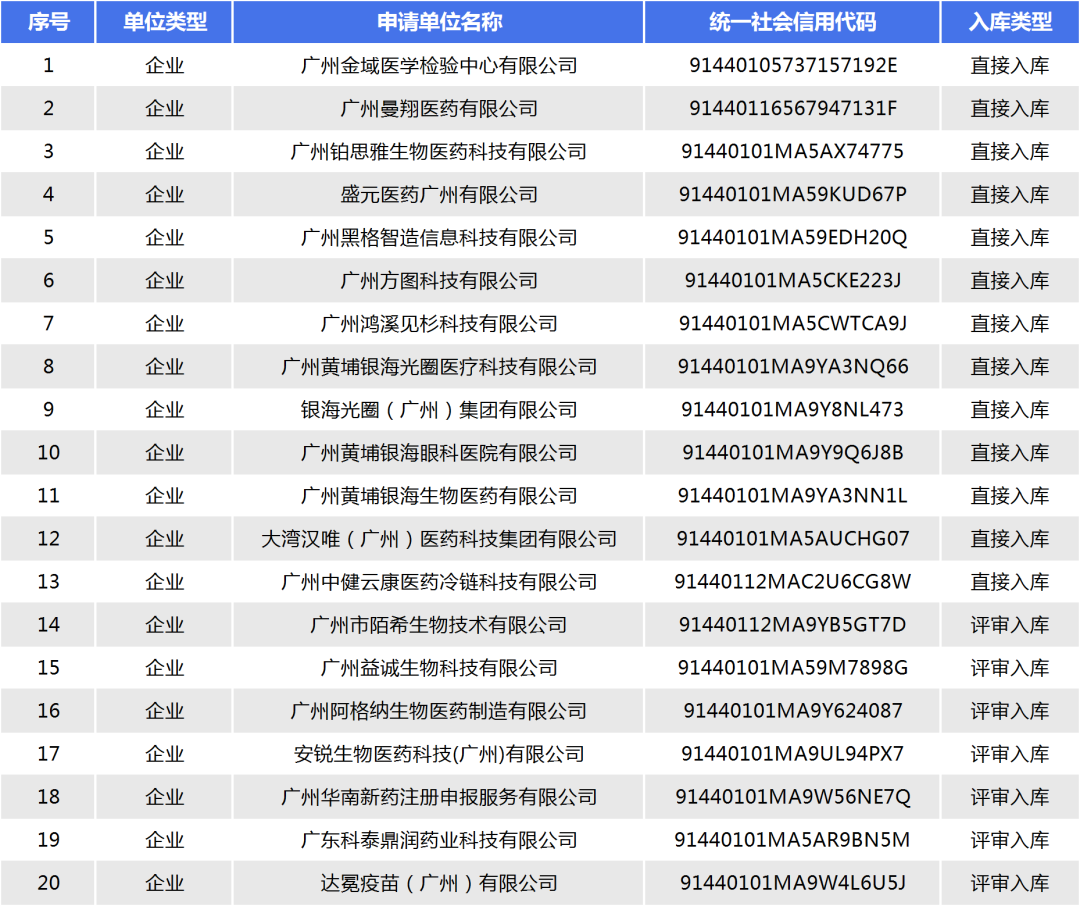Click 直接入库 in row 8

click(1010, 367)
